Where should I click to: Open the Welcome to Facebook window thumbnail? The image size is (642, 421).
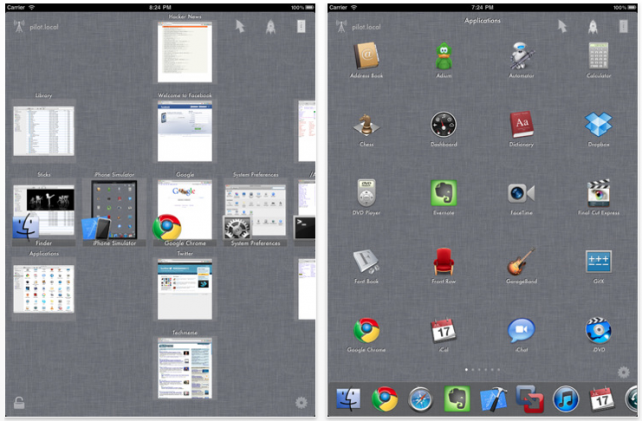click(185, 131)
